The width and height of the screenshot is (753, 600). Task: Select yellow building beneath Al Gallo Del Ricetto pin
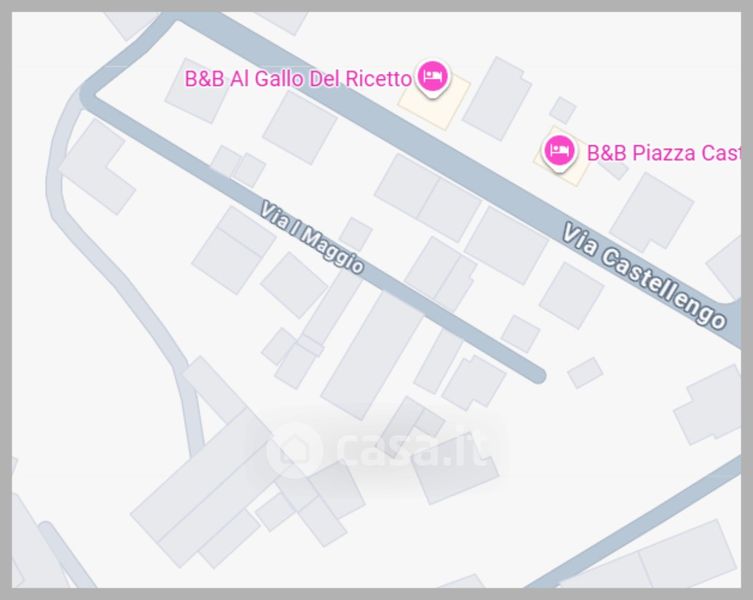434,101
